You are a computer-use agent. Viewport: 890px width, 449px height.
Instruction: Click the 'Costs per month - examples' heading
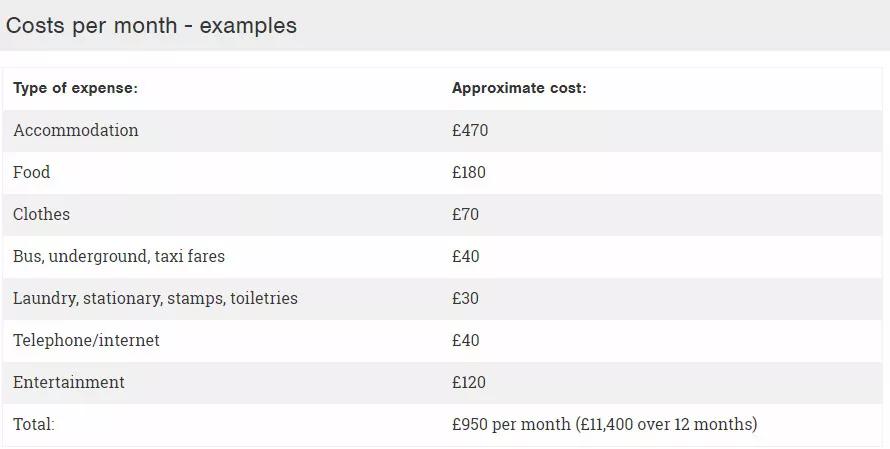(x=151, y=26)
